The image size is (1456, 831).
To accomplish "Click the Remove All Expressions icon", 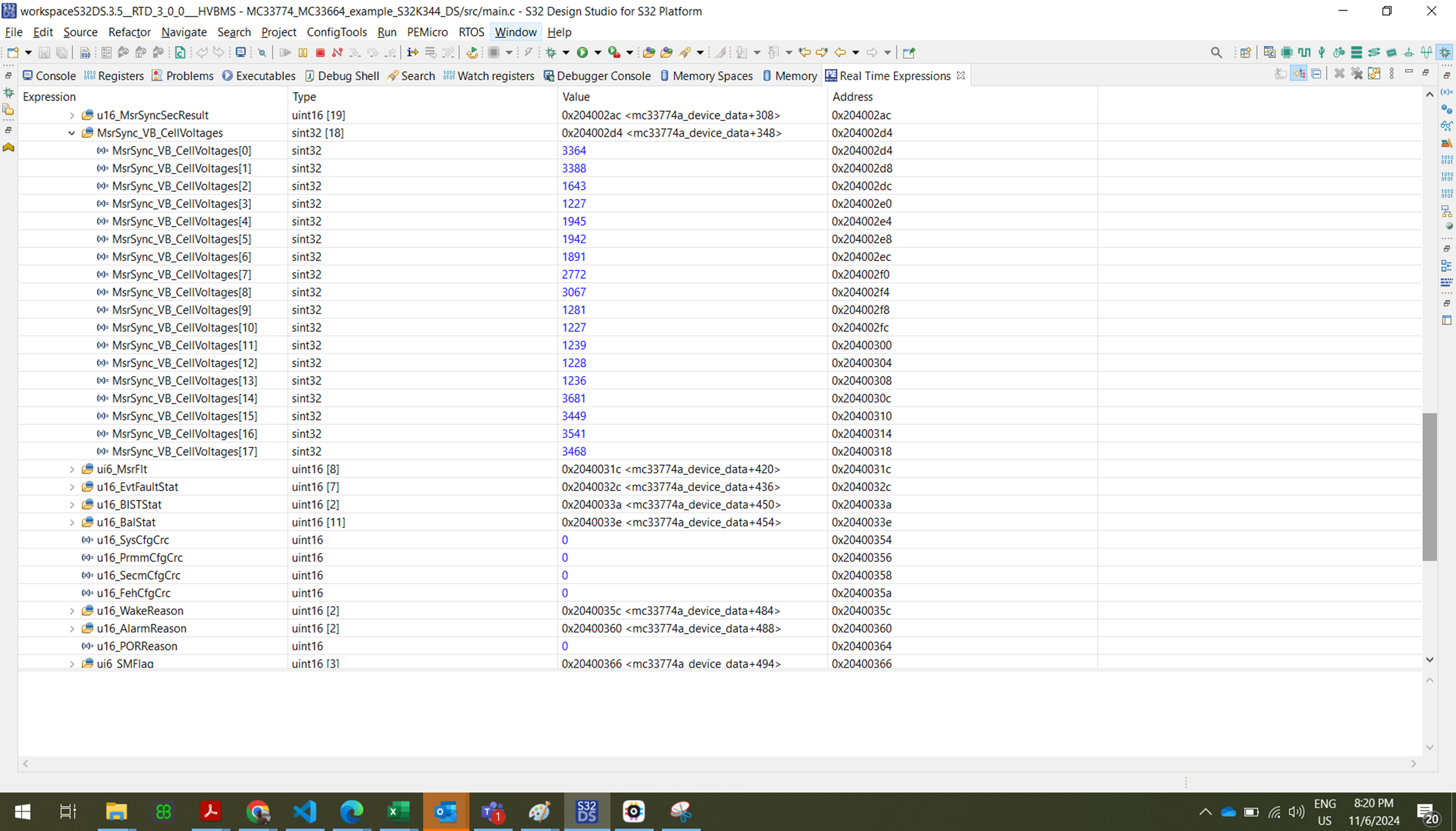I will pos(1357,73).
